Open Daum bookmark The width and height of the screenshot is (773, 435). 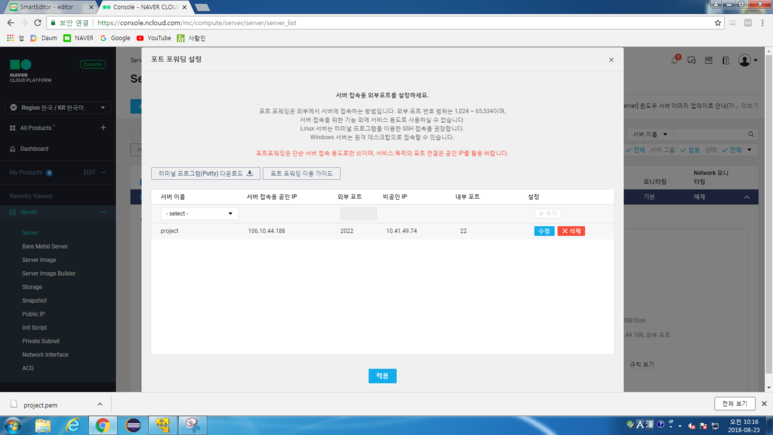click(x=43, y=38)
